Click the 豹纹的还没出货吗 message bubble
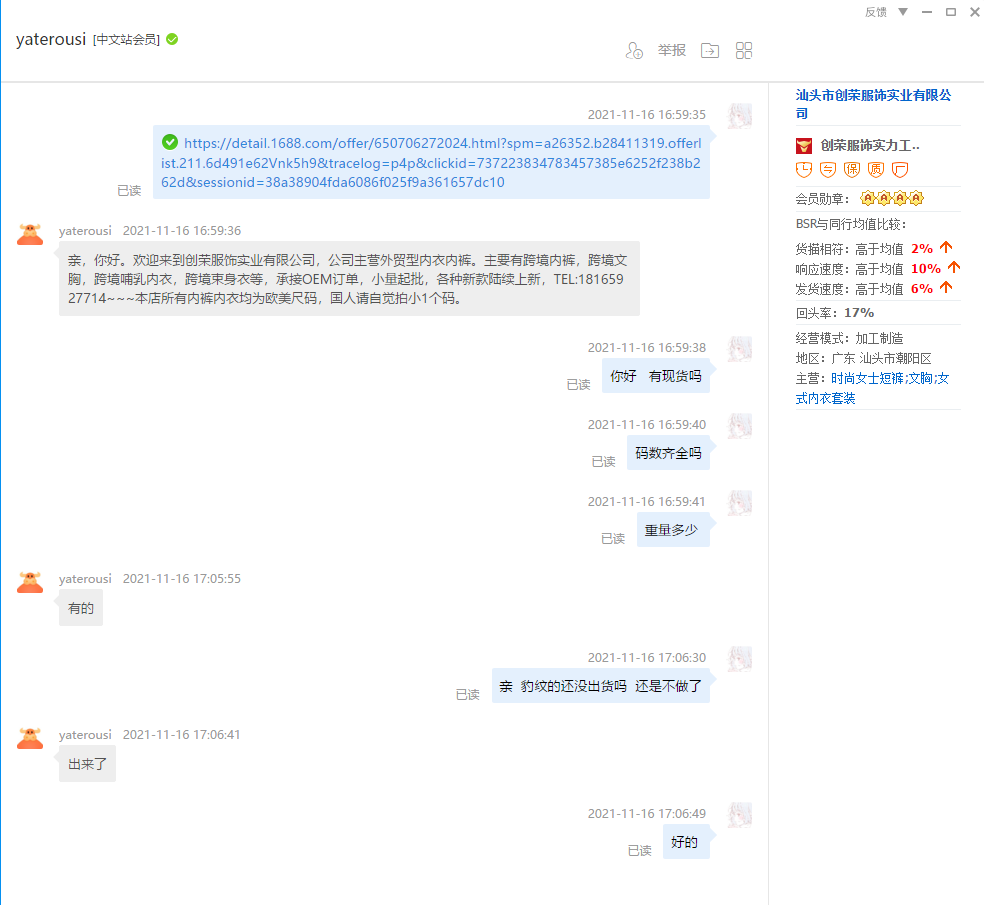 tap(600, 687)
